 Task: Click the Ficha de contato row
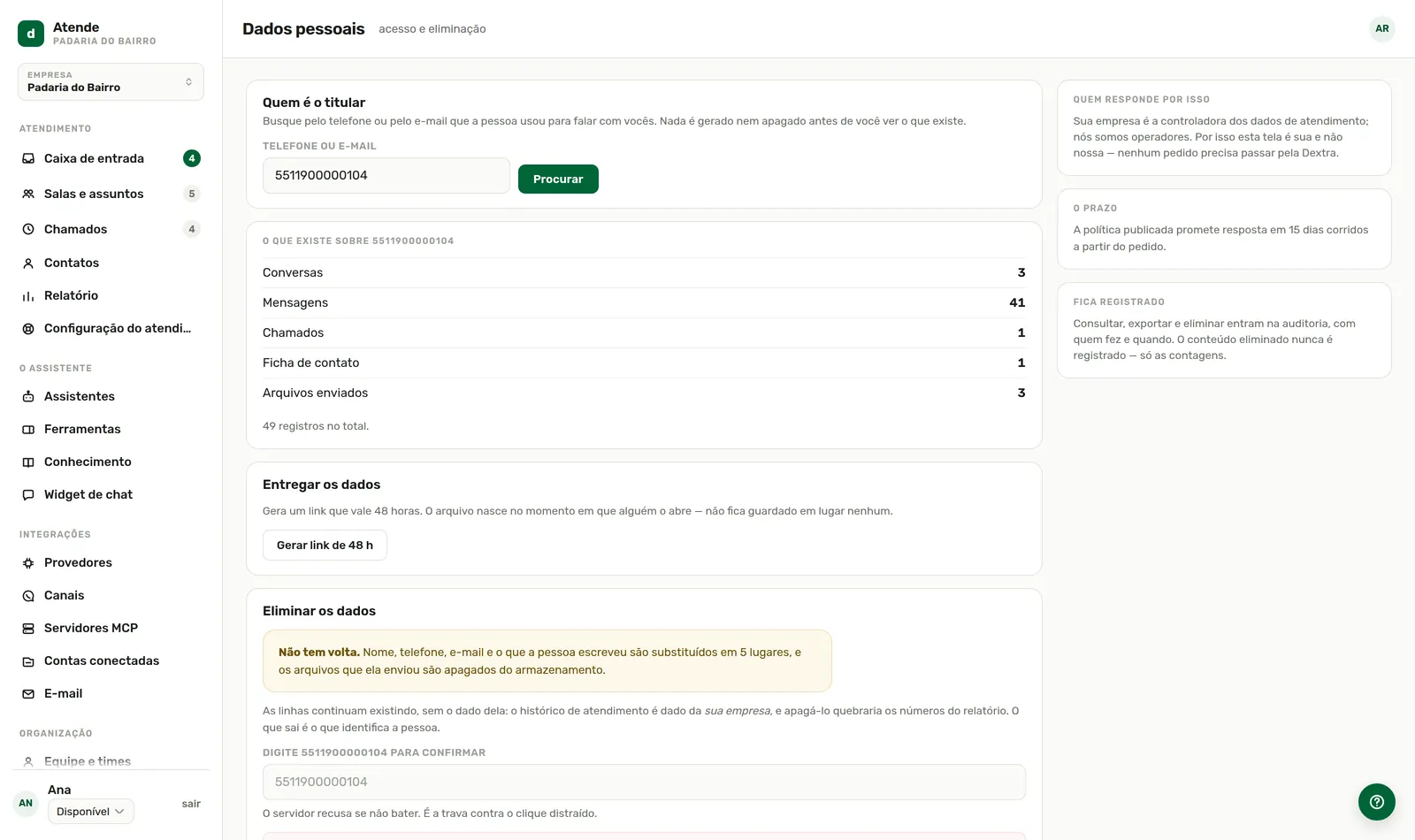[x=644, y=363]
